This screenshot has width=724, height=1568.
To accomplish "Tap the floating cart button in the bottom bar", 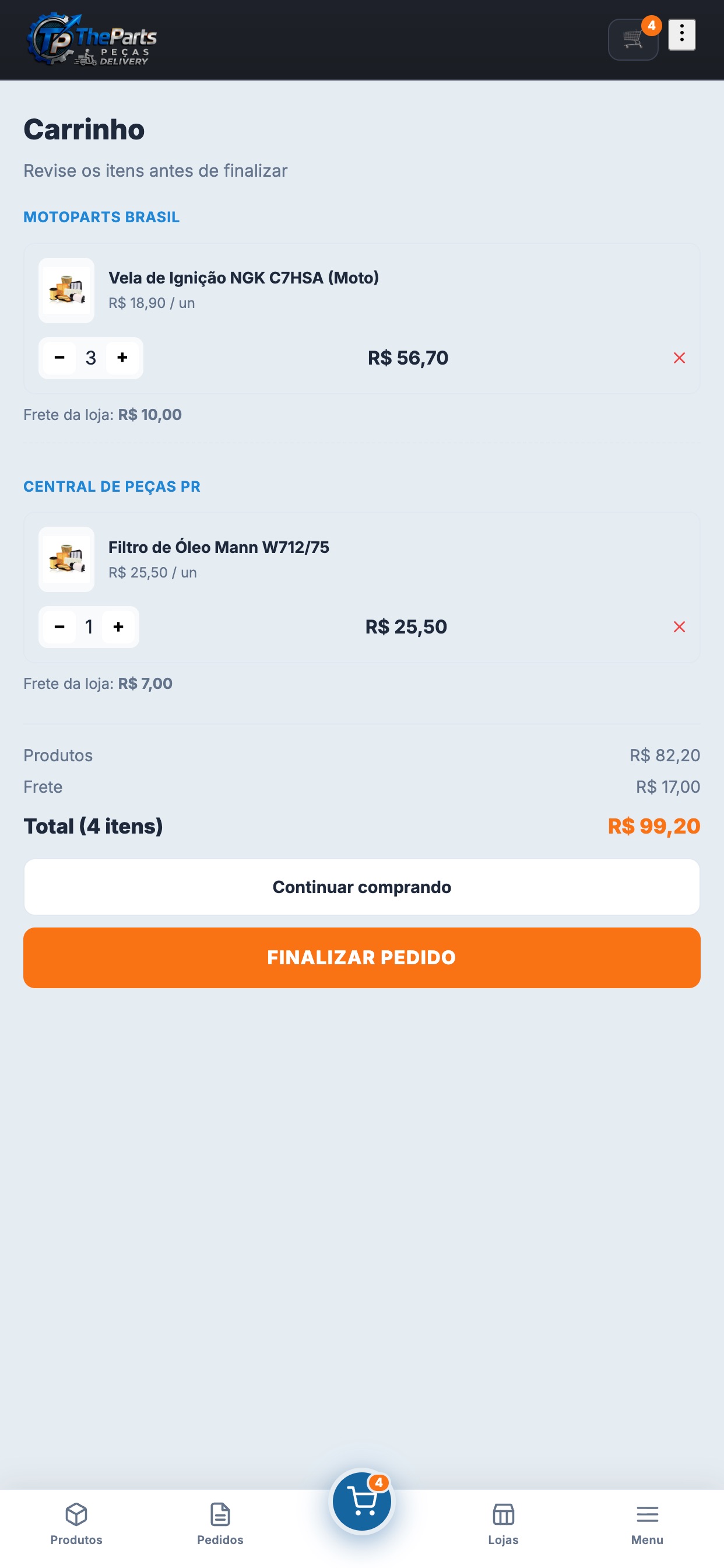I will pos(362,1501).
